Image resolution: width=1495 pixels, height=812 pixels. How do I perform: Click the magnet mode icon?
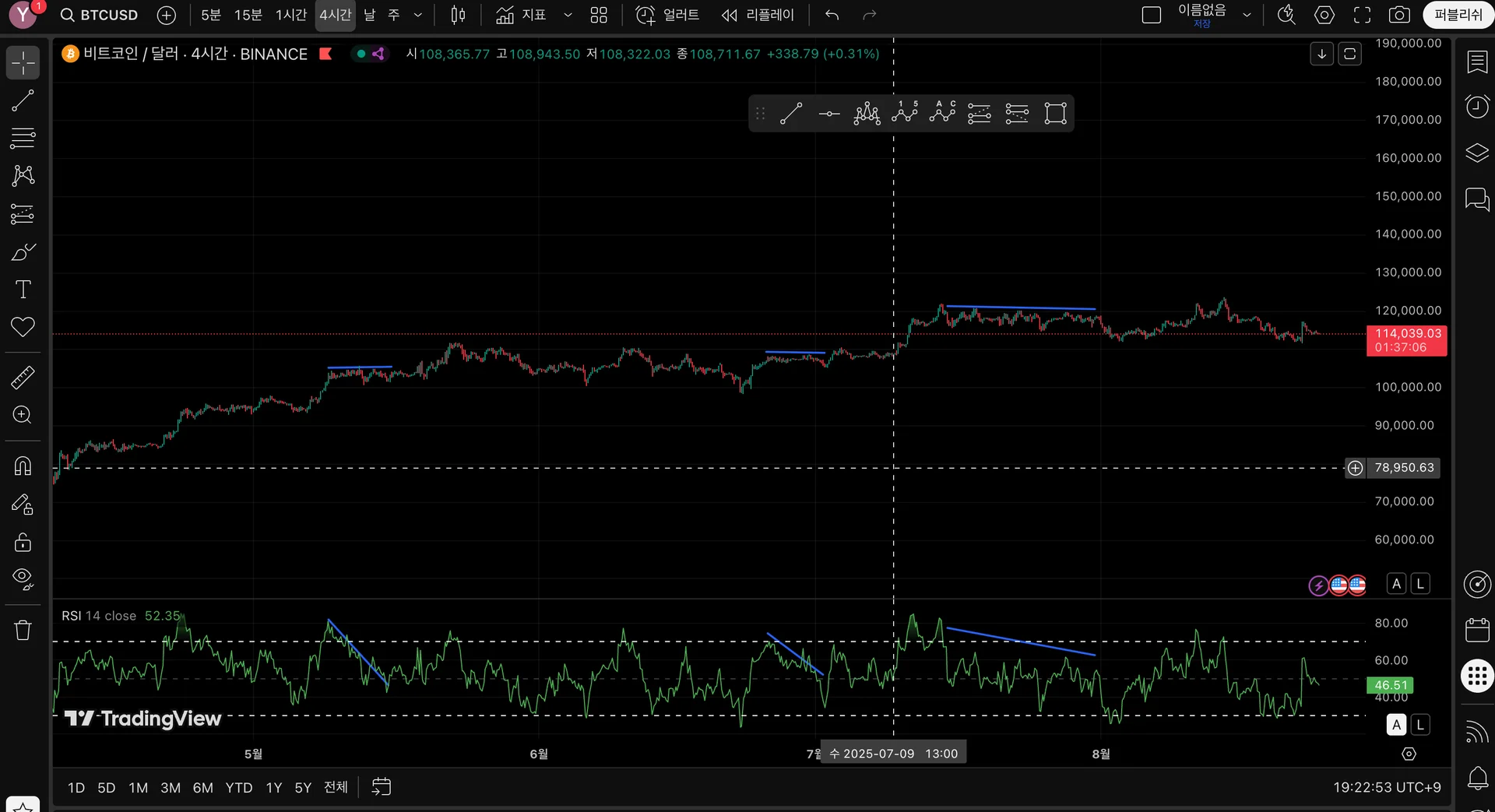pos(23,466)
